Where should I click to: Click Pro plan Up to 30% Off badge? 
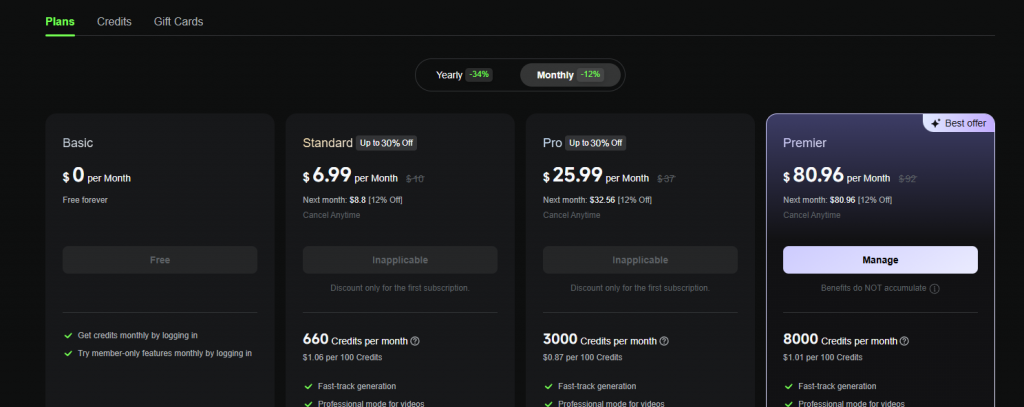pyautogui.click(x=596, y=142)
